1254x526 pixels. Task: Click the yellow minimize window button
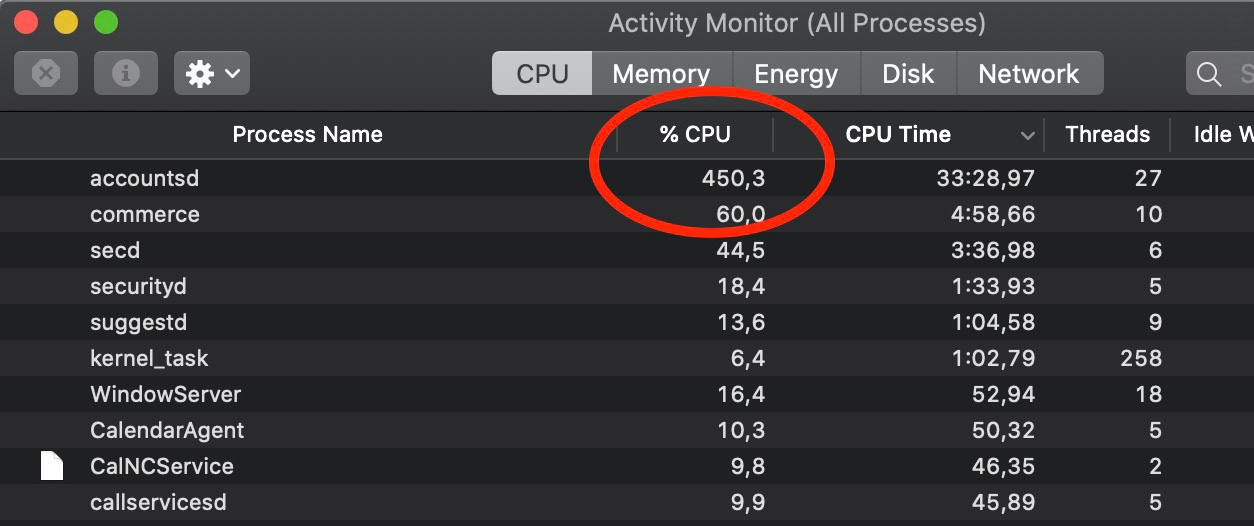[66, 22]
